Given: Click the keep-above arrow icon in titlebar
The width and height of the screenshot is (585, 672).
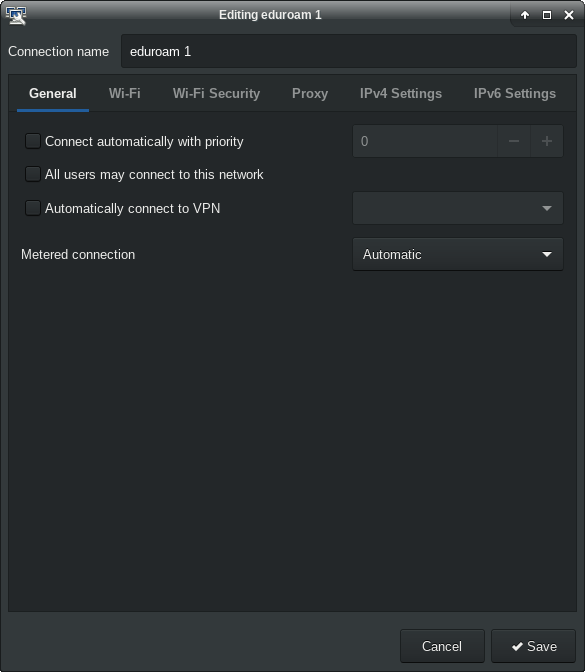Looking at the screenshot, I should click(x=525, y=15).
